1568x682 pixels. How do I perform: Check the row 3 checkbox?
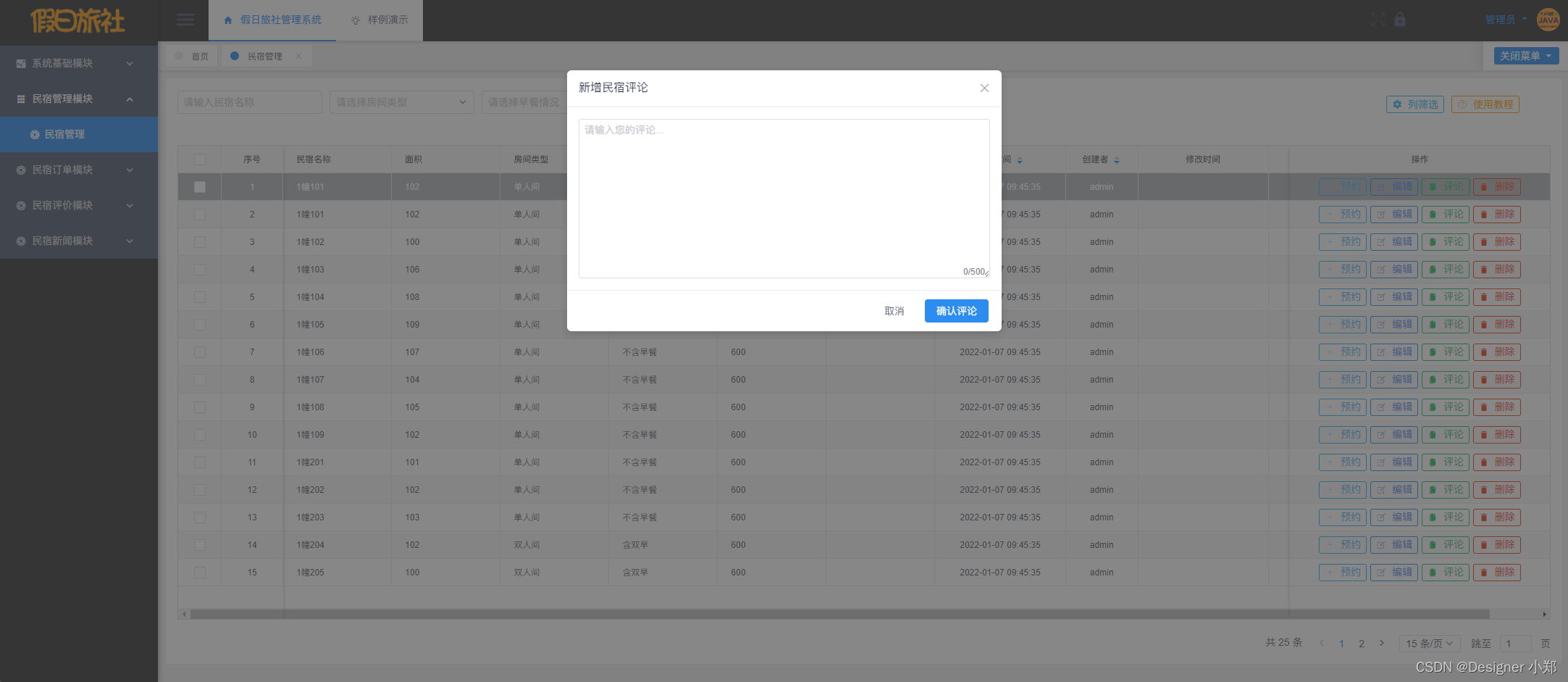tap(200, 242)
